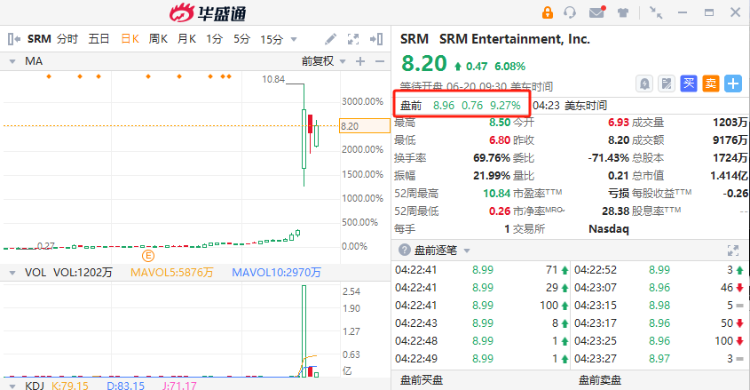Expand the 15分 period dropdown
The width and height of the screenshot is (750, 390).
point(294,39)
